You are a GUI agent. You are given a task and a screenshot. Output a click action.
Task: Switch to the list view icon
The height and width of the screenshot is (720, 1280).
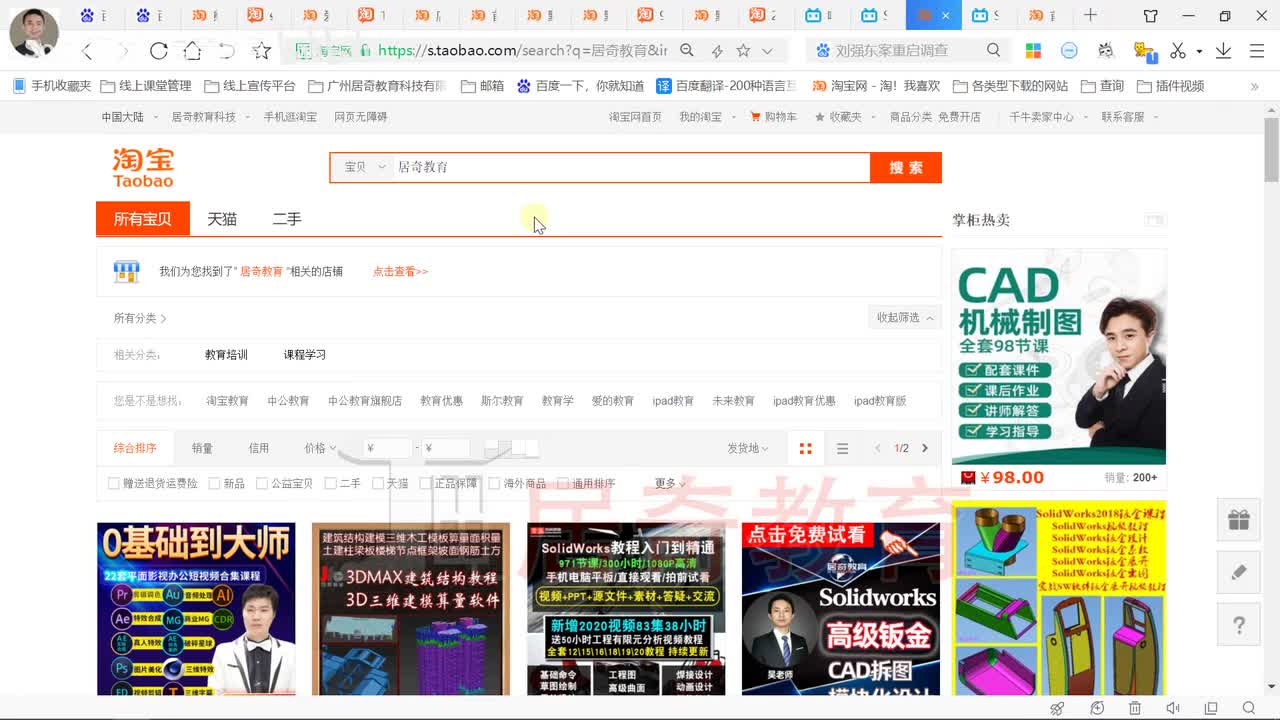tap(842, 448)
